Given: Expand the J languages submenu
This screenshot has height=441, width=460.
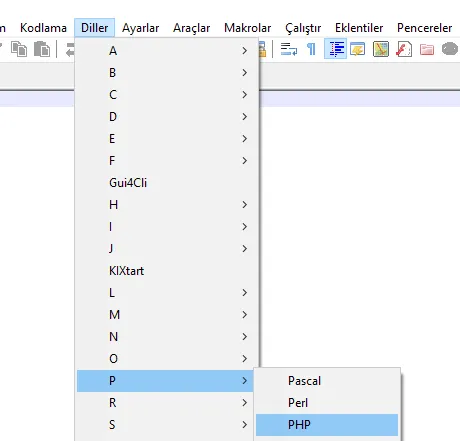Looking at the screenshot, I should pos(167,249).
